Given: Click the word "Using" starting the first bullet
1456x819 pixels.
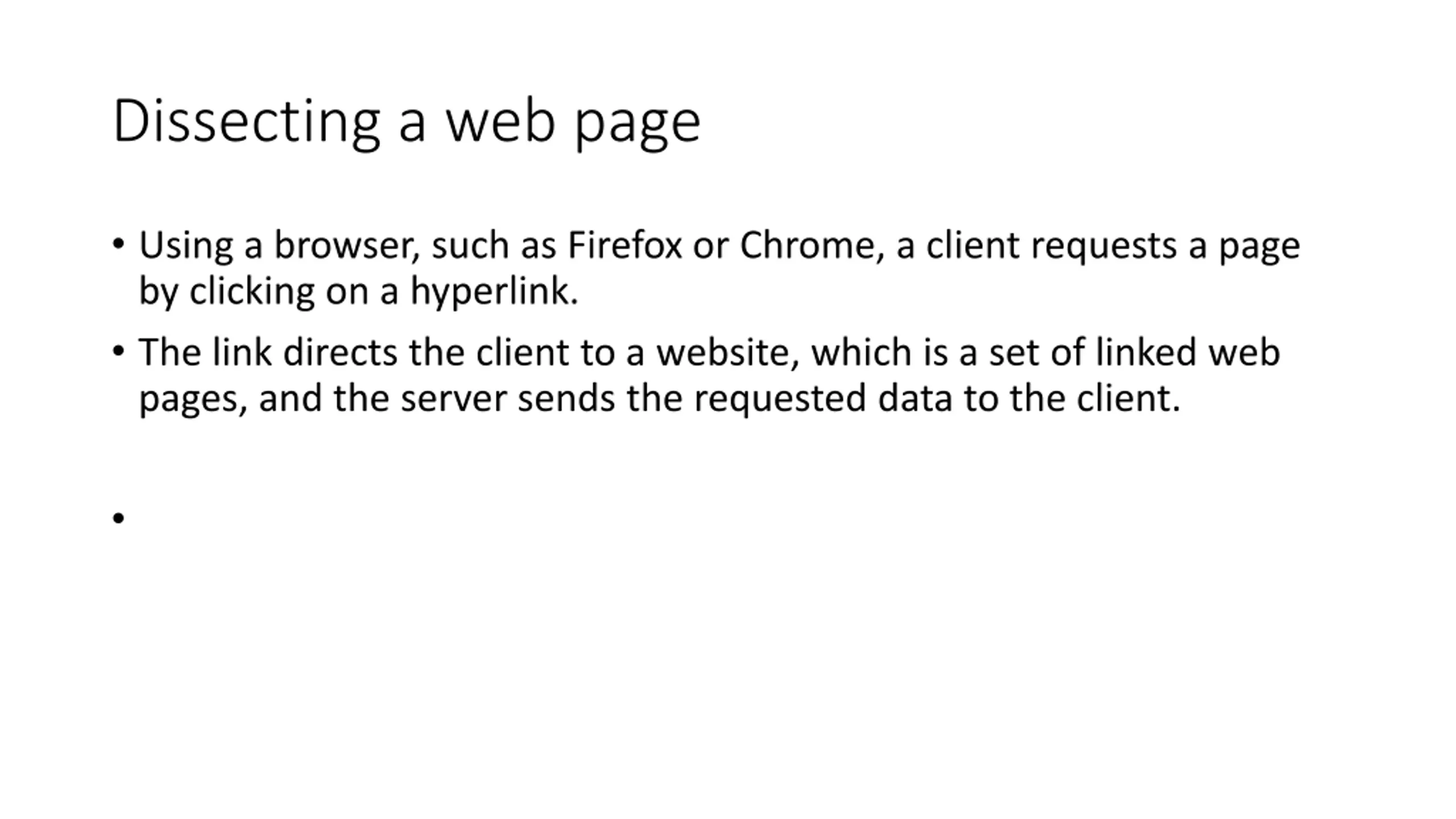Looking at the screenshot, I should pyautogui.click(x=186, y=246).
